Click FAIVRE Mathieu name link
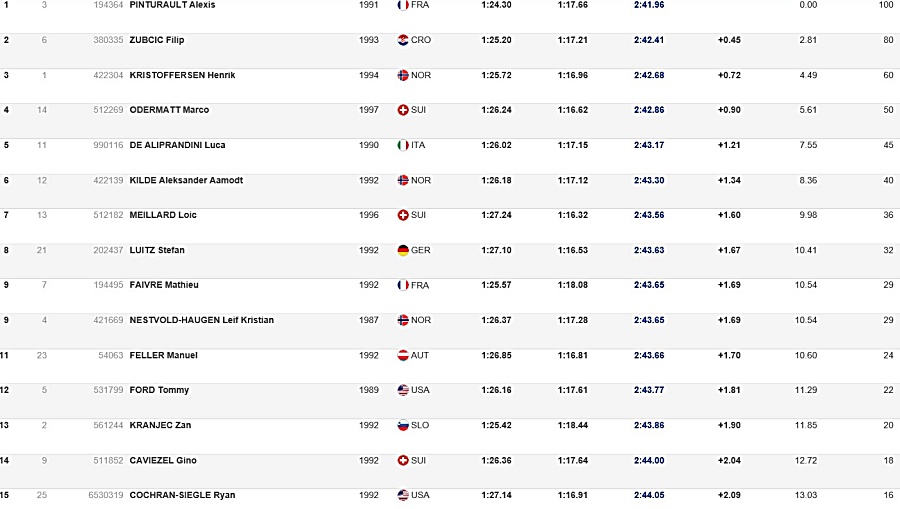The image size is (900, 509). [164, 285]
